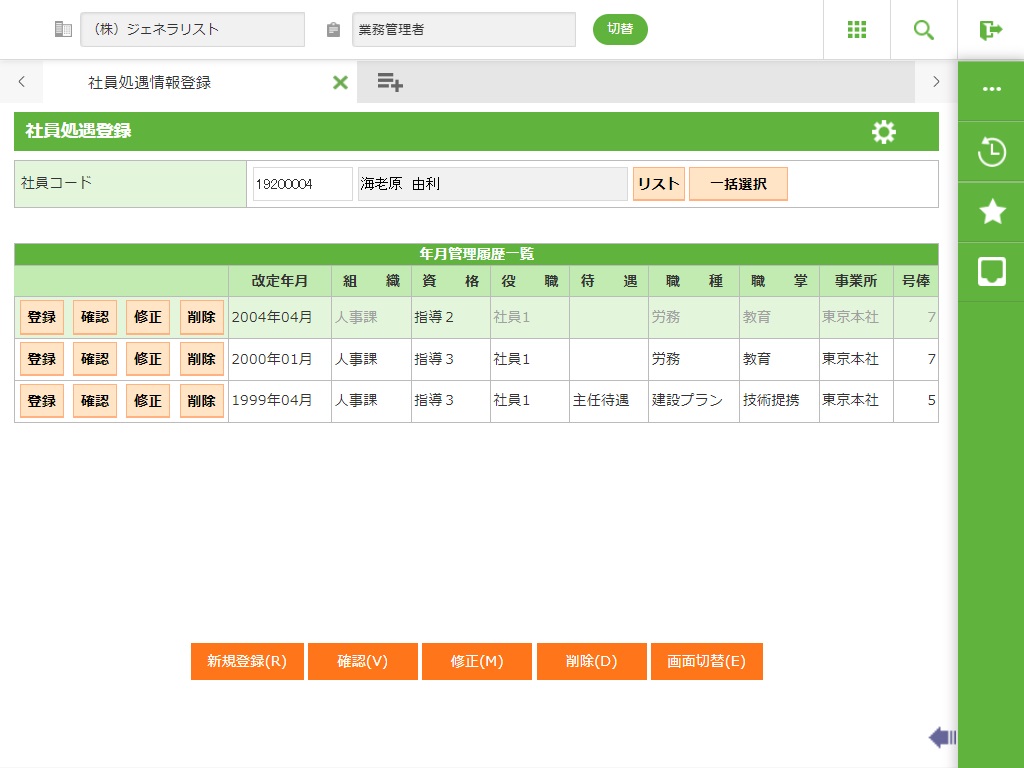Click 修正 in the 2000年01月 row
This screenshot has width=1024, height=768.
tap(148, 359)
